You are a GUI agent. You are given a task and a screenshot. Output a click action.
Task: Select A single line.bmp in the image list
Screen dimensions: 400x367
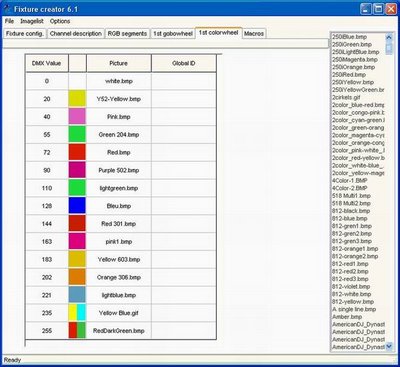pyautogui.click(x=354, y=309)
